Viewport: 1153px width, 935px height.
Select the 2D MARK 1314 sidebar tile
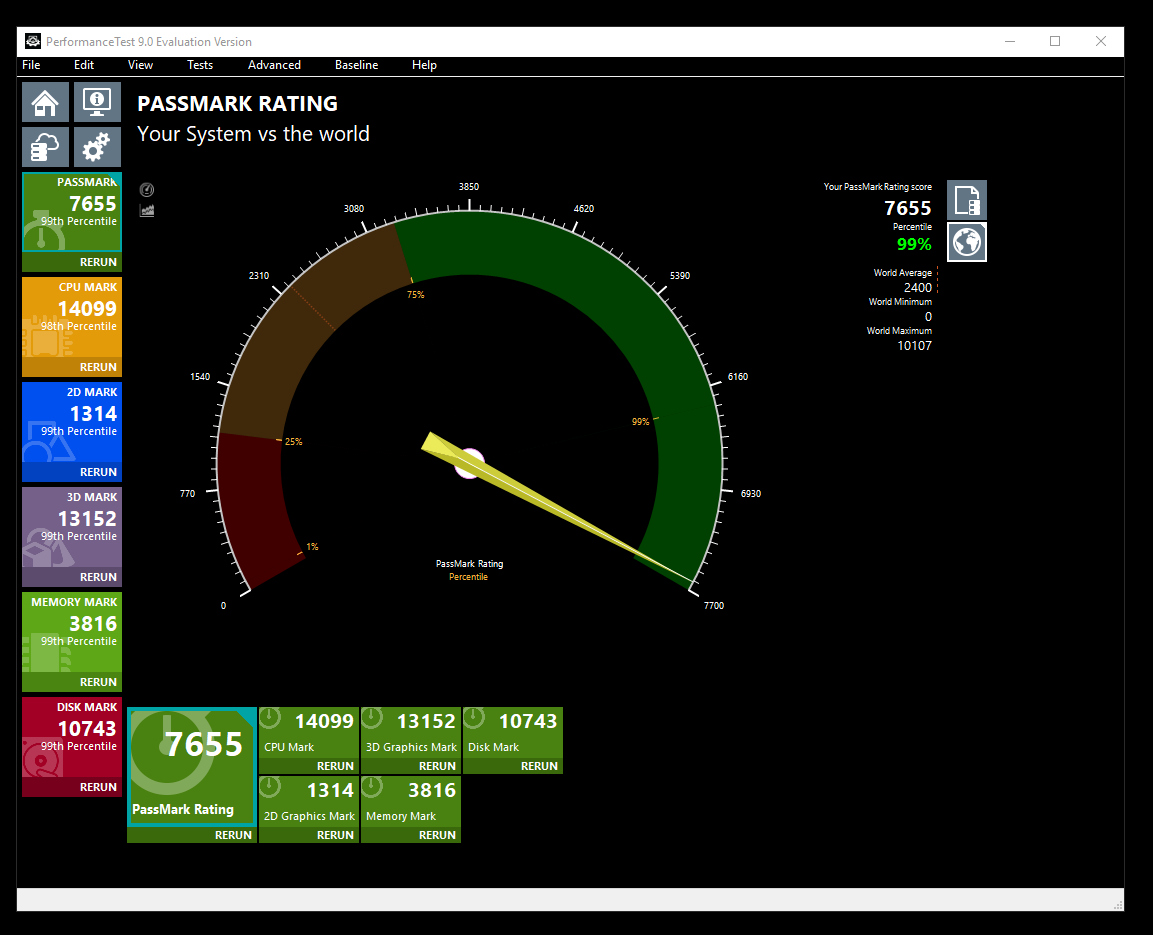(72, 422)
